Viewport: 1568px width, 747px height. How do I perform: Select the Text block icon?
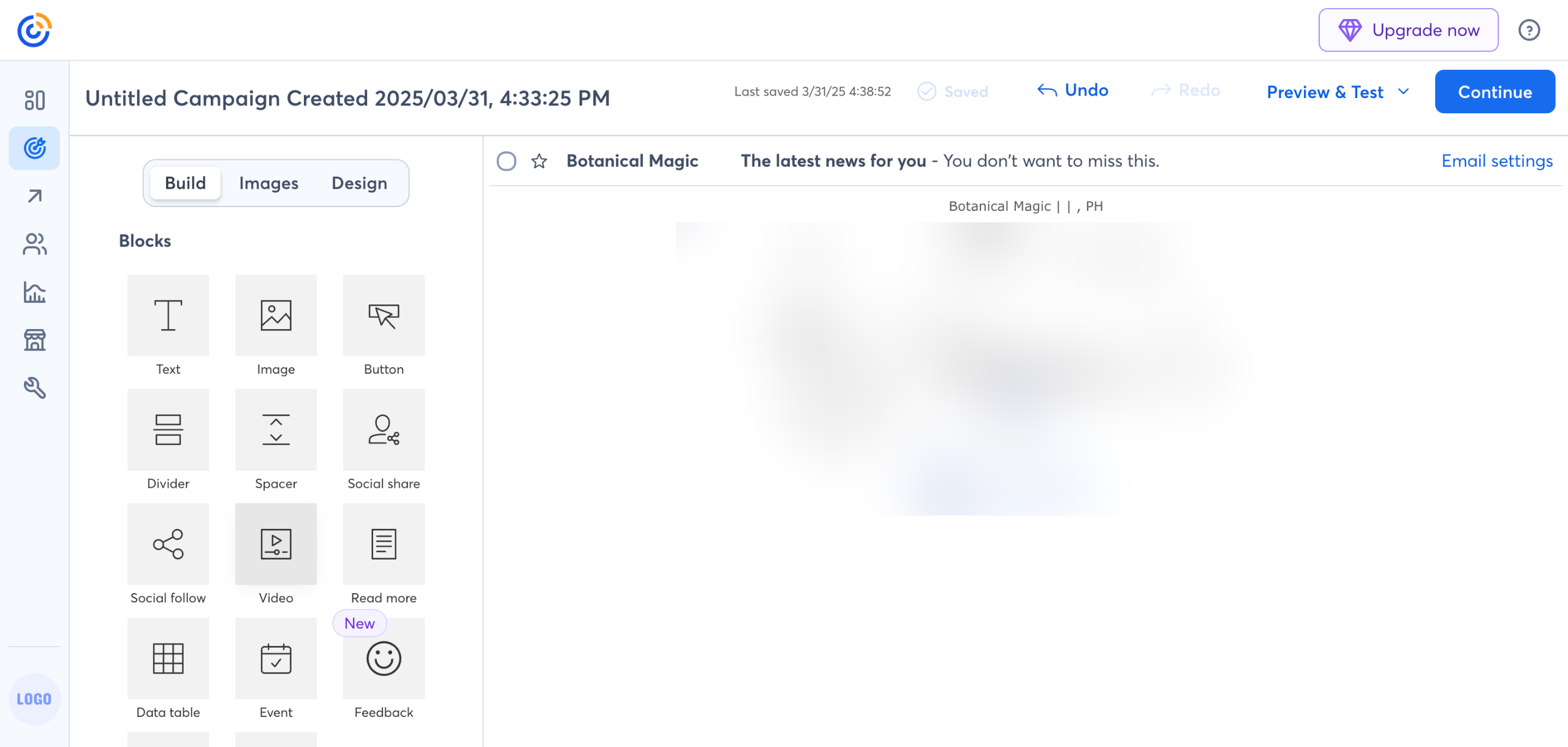point(168,315)
